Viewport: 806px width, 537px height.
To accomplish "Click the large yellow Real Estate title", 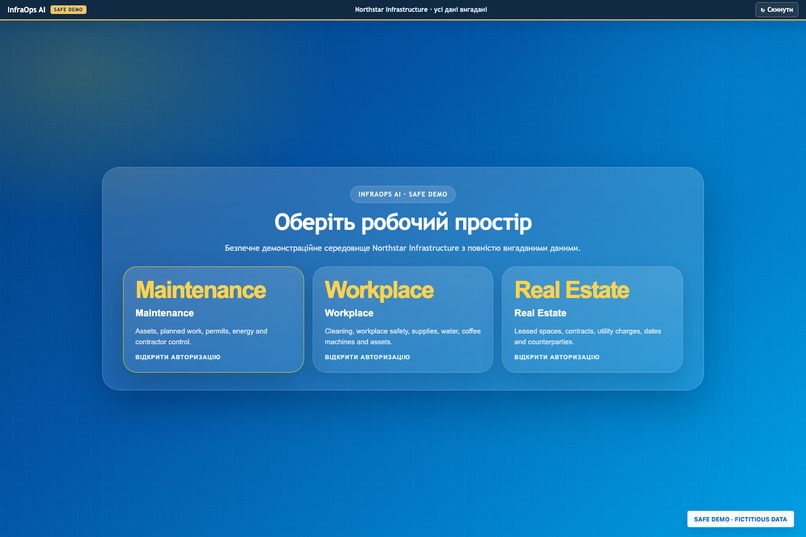I will click(572, 290).
